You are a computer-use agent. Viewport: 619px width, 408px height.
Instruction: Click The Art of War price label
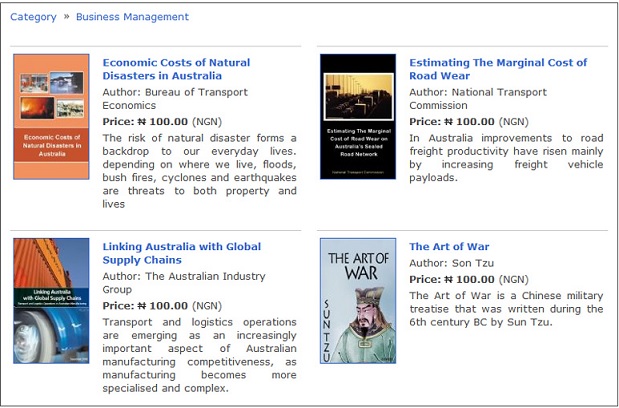tap(468, 280)
